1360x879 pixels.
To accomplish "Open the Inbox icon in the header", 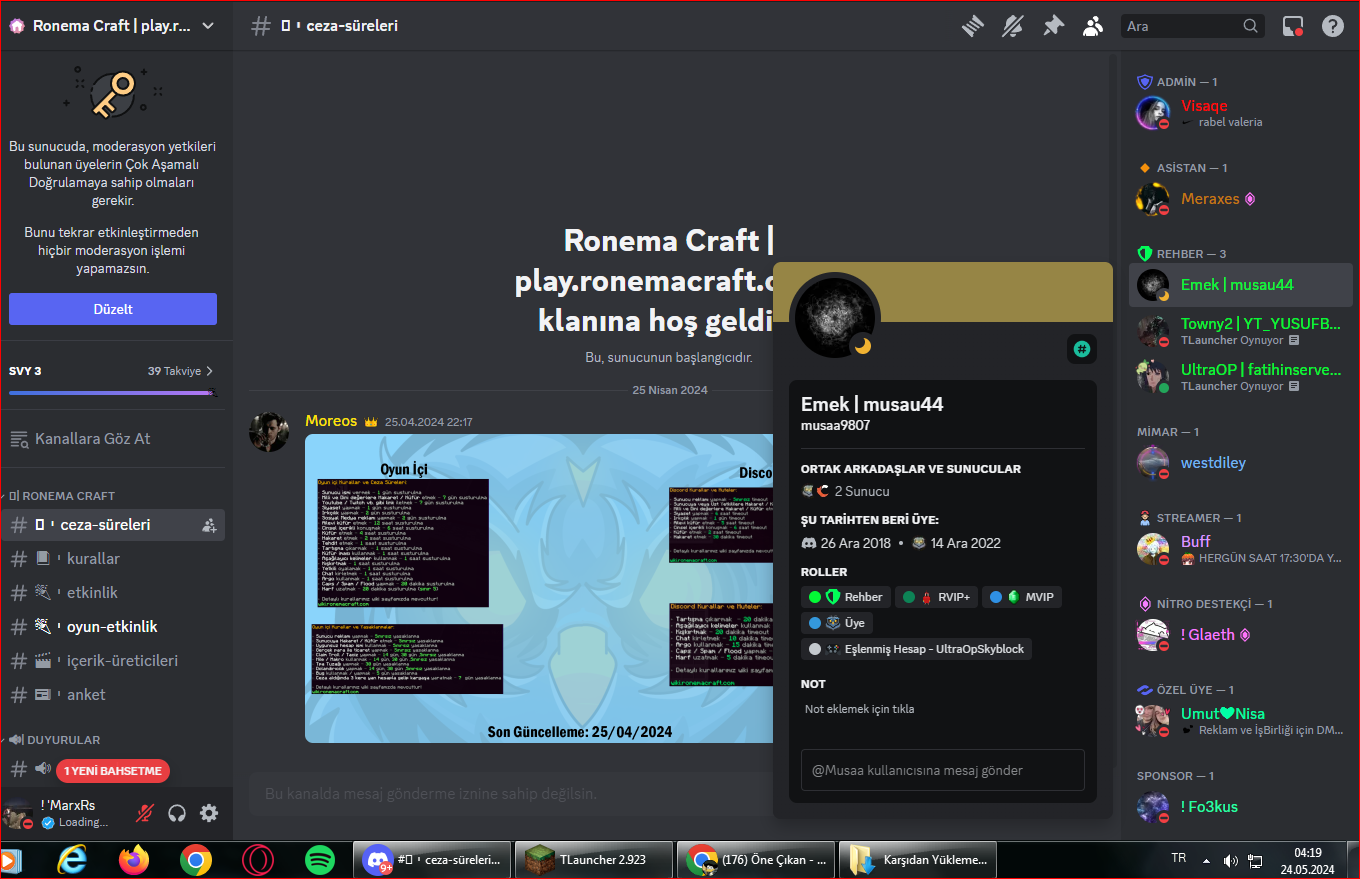I will click(x=1293, y=26).
